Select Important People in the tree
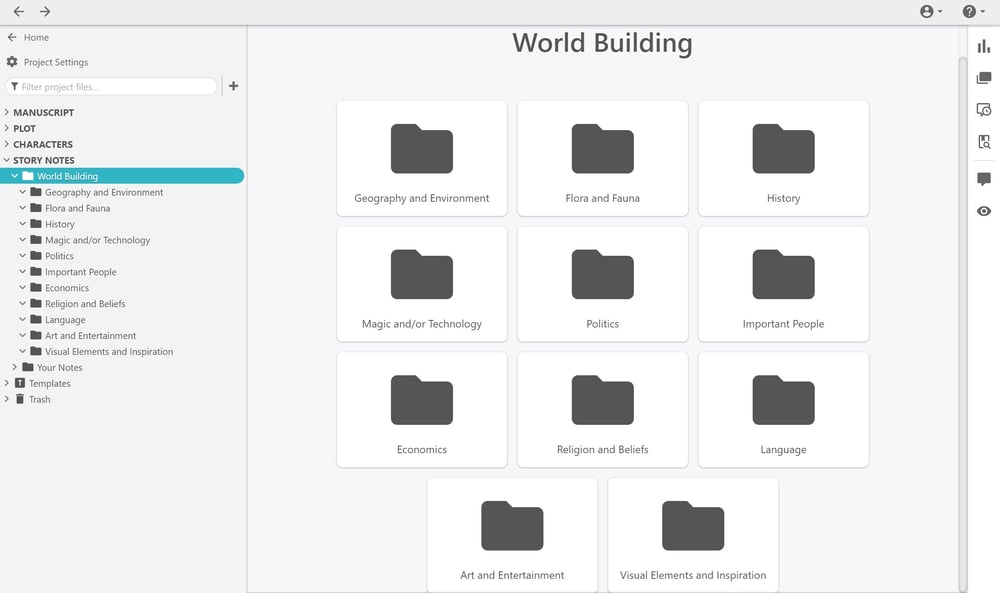This screenshot has width=1000, height=593. pos(80,272)
